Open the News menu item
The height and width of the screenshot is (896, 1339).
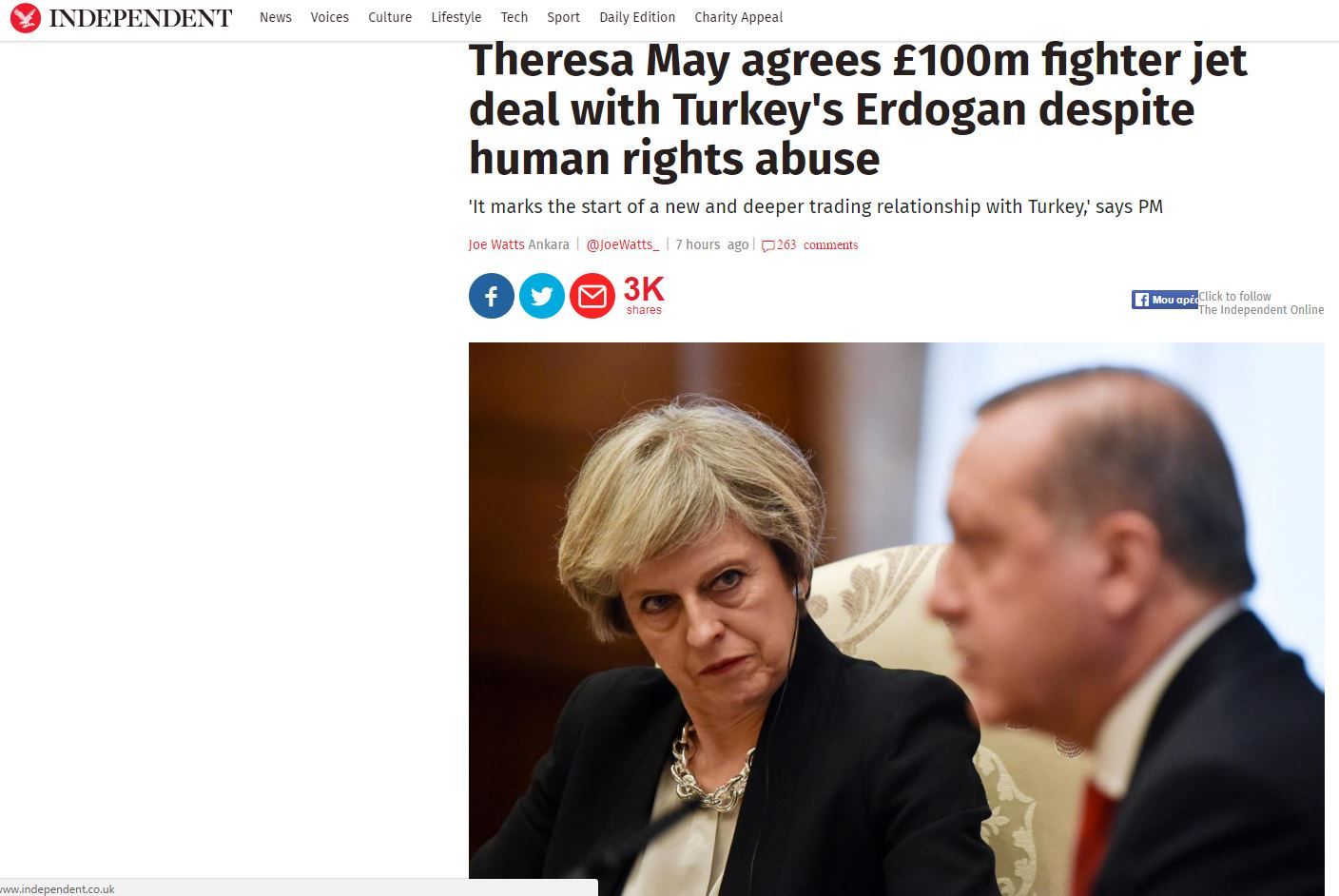click(276, 17)
